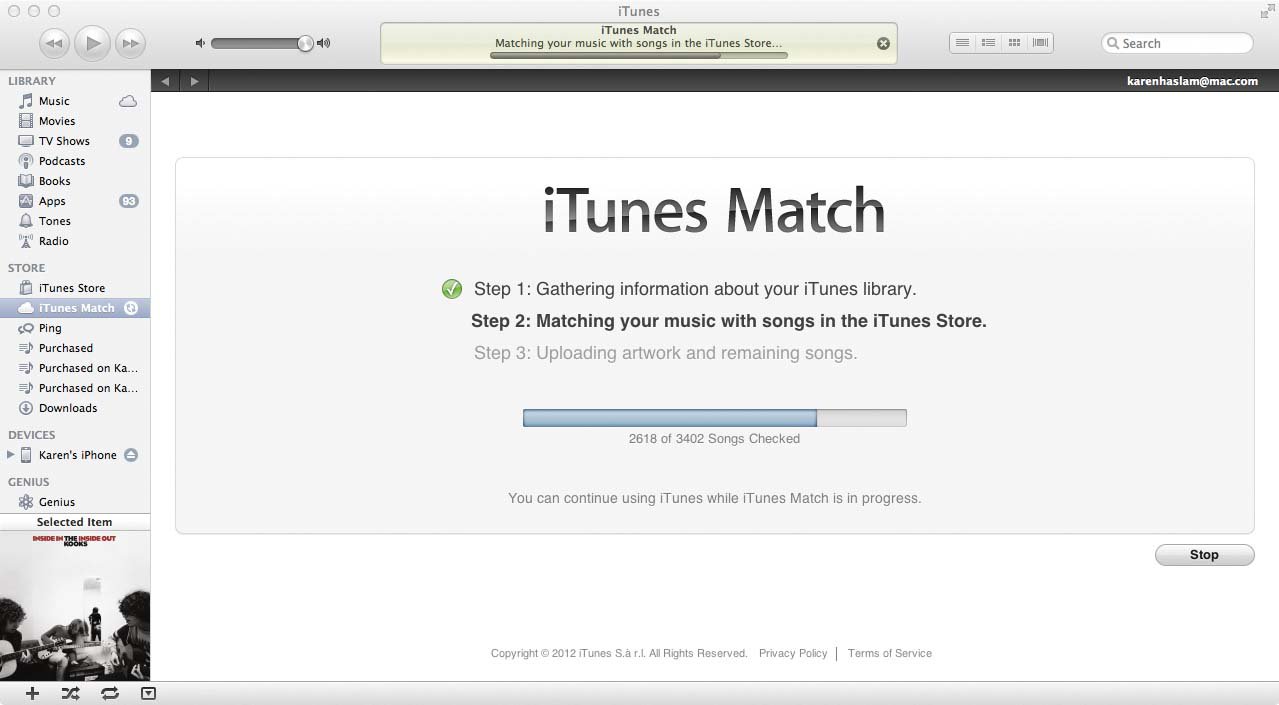Click the Apps badge showing 93
Image resolution: width=1279 pixels, height=705 pixels.
(x=128, y=201)
